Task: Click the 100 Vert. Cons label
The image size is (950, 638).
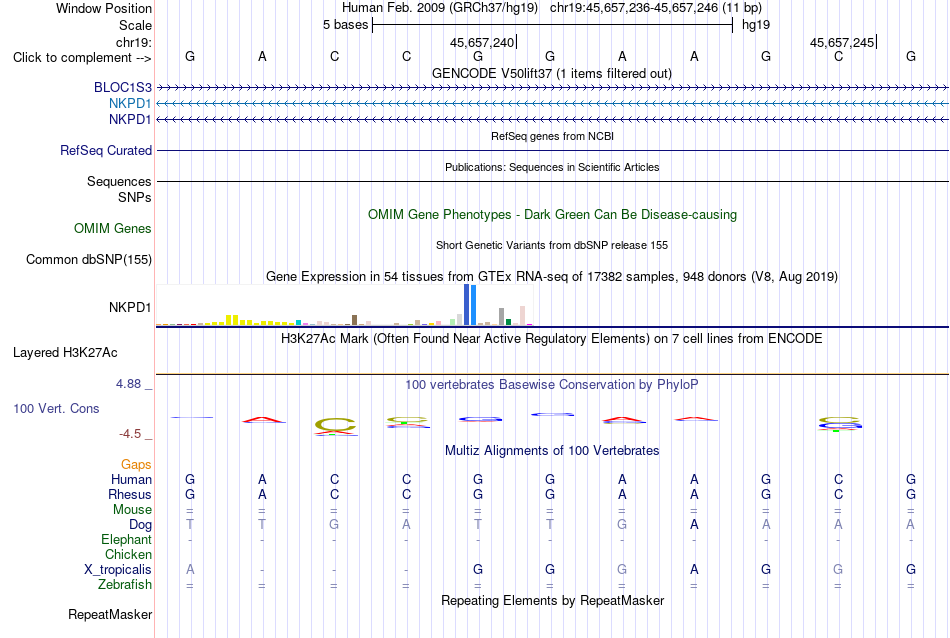Action: click(56, 408)
